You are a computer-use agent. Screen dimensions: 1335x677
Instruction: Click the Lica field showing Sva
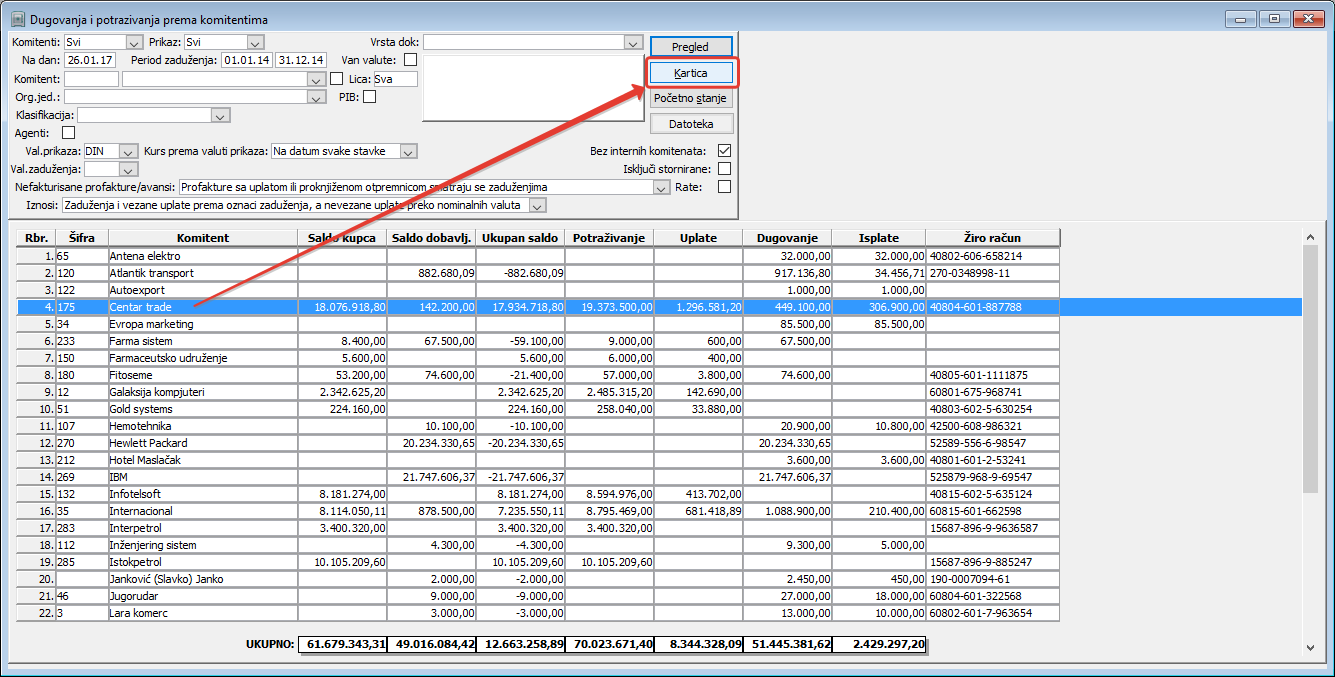[x=395, y=79]
